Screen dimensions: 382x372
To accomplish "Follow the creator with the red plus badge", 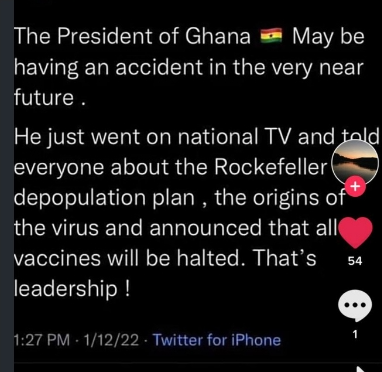I will click(x=355, y=187).
